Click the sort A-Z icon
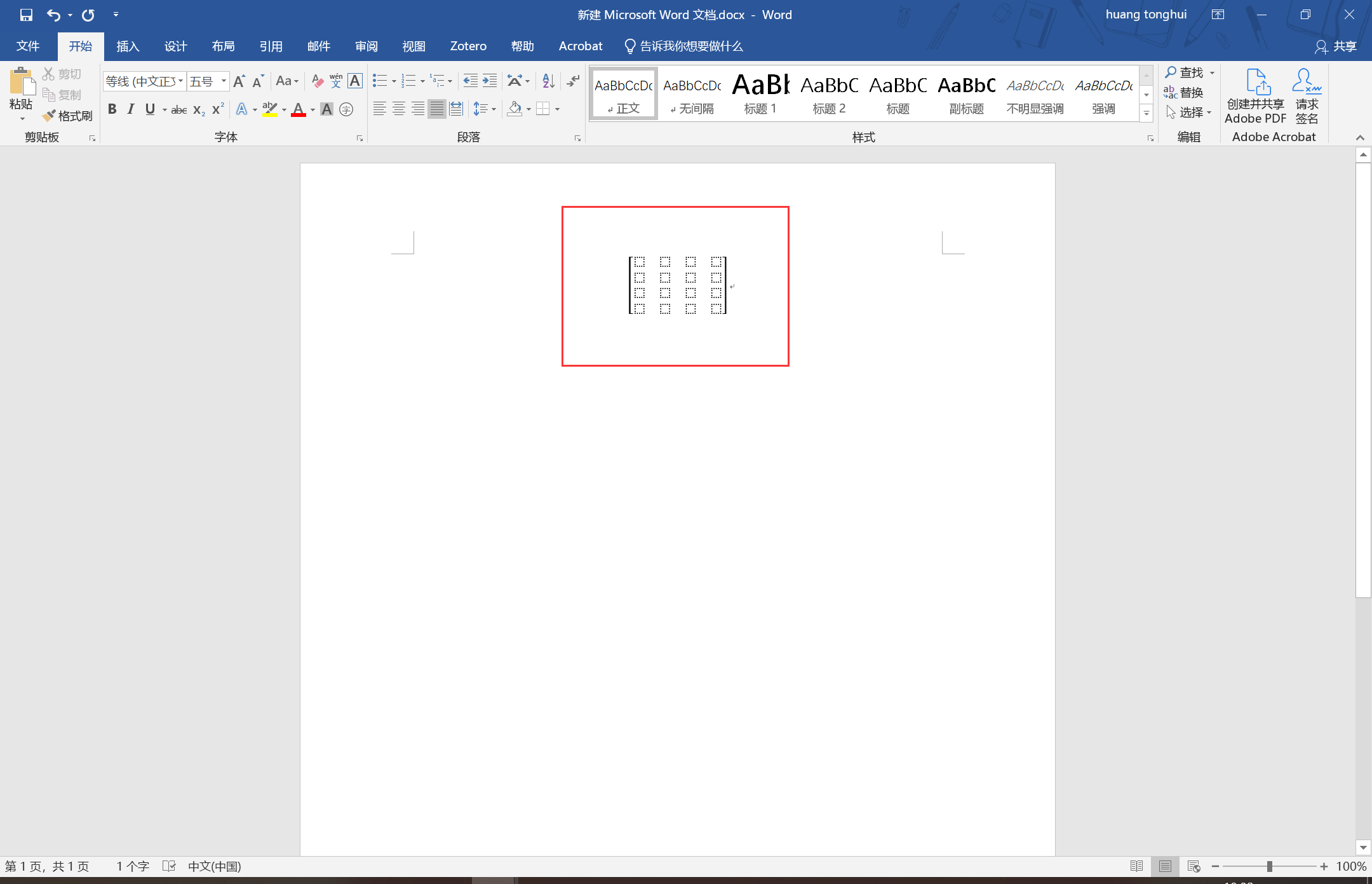 (x=548, y=81)
